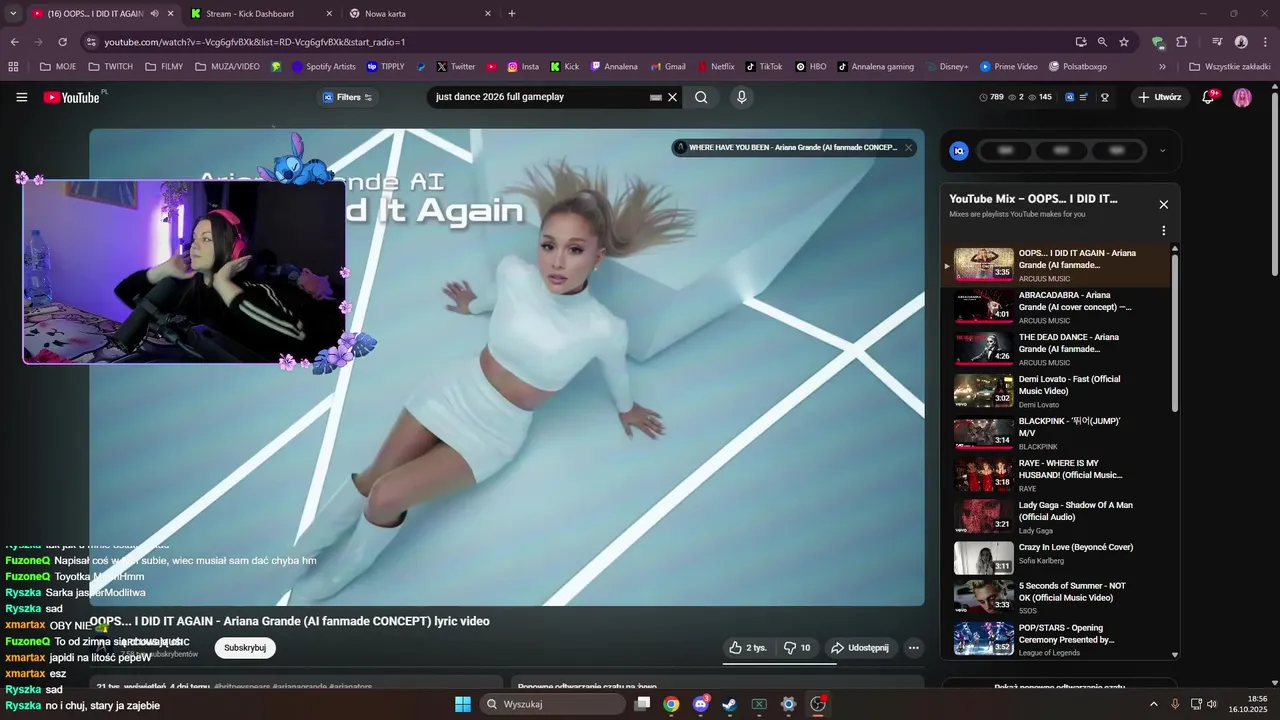Open a new browser tab with plus
The width and height of the screenshot is (1280, 720).
(x=512, y=13)
